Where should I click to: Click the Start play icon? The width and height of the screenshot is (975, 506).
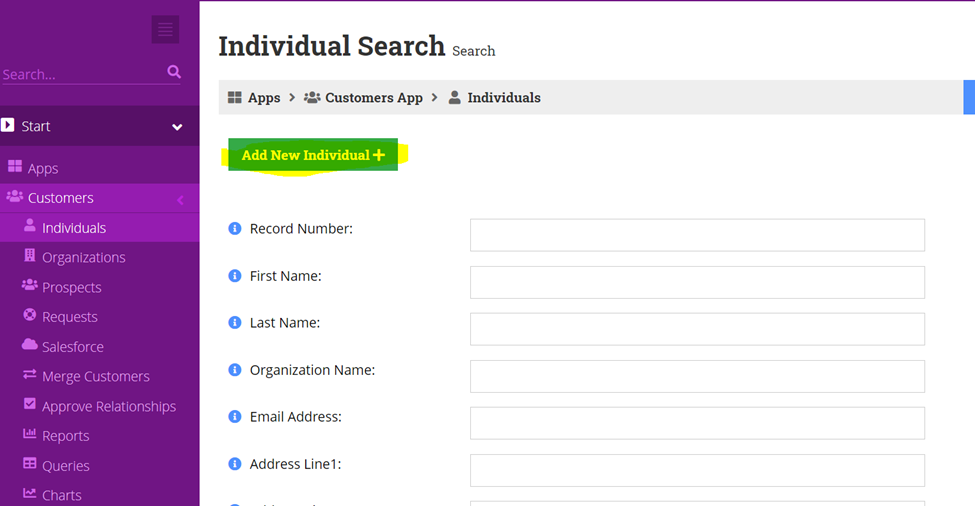7,125
